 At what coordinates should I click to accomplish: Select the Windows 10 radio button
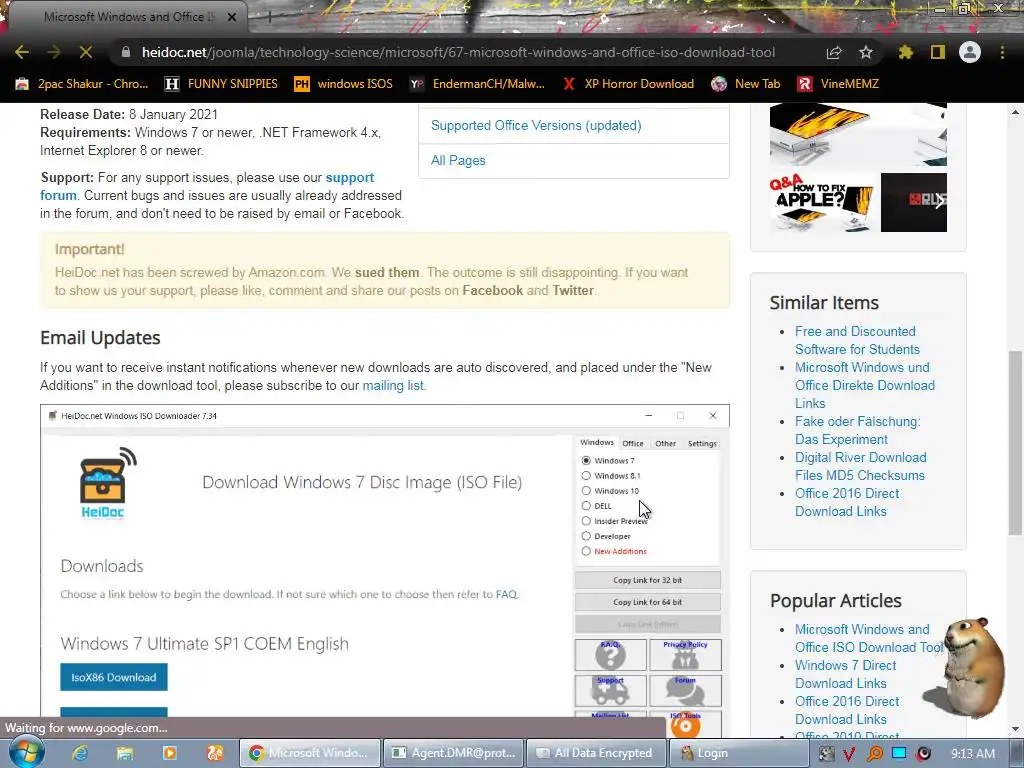pyautogui.click(x=586, y=490)
